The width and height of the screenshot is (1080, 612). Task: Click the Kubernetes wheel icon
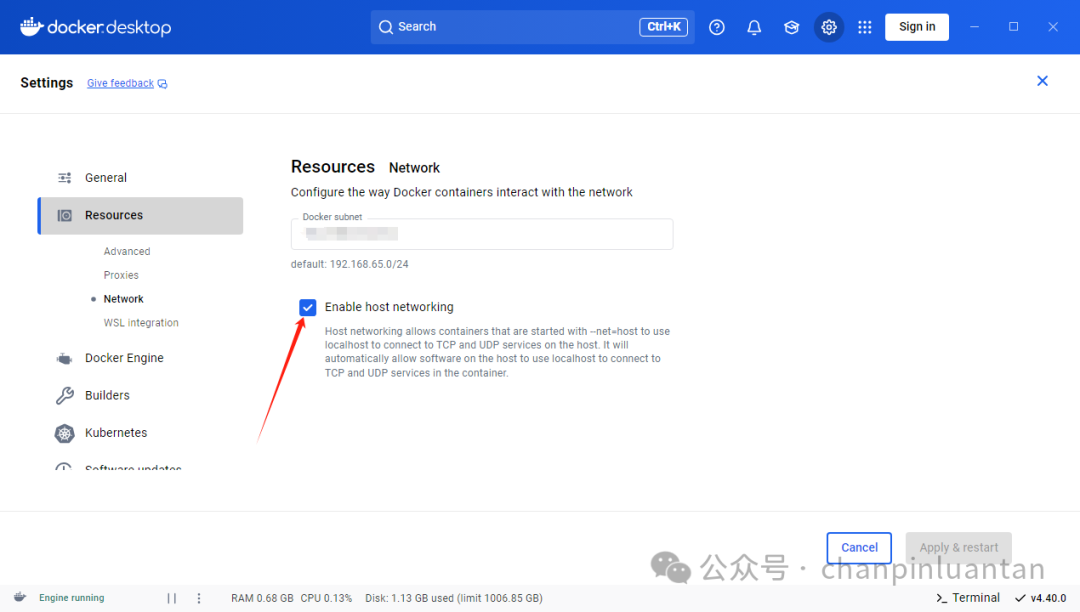pyautogui.click(x=64, y=433)
